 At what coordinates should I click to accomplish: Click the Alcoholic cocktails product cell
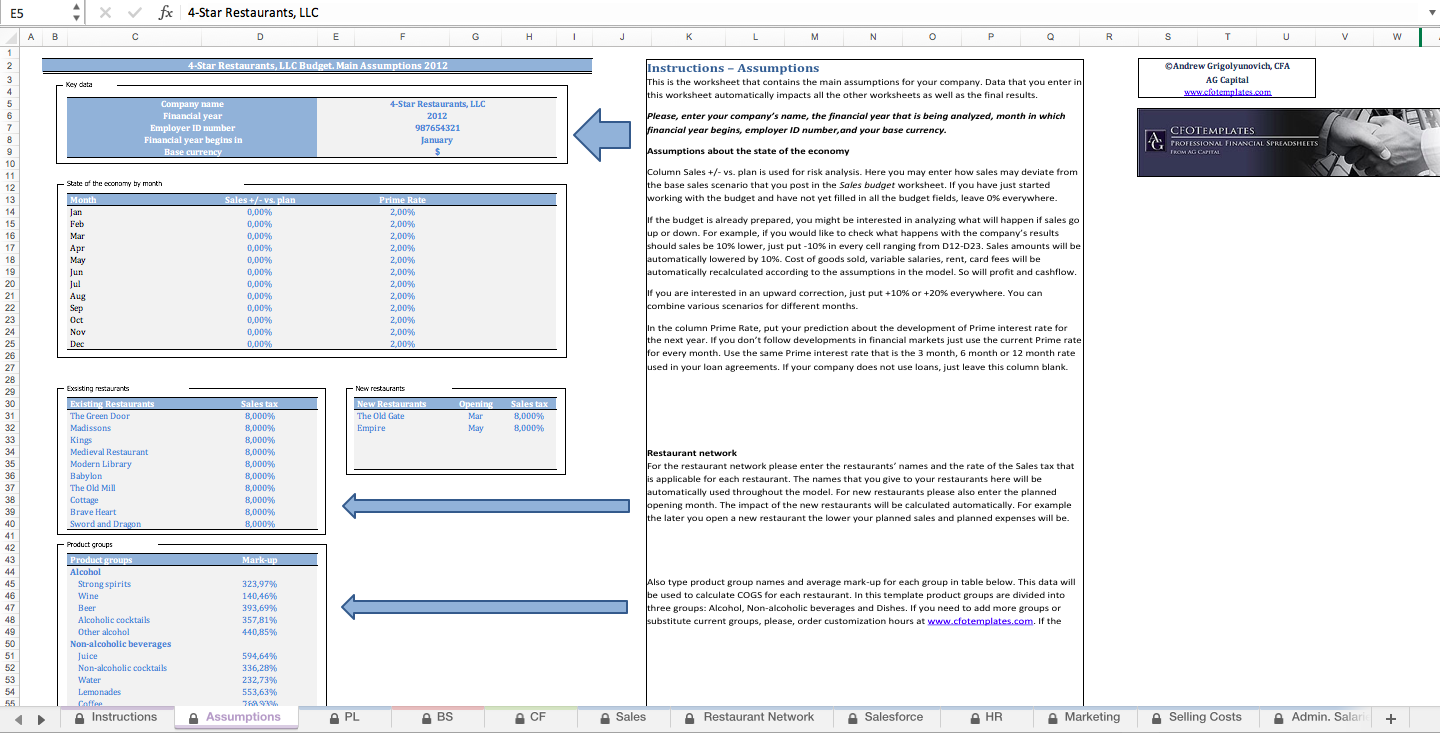pos(135,620)
